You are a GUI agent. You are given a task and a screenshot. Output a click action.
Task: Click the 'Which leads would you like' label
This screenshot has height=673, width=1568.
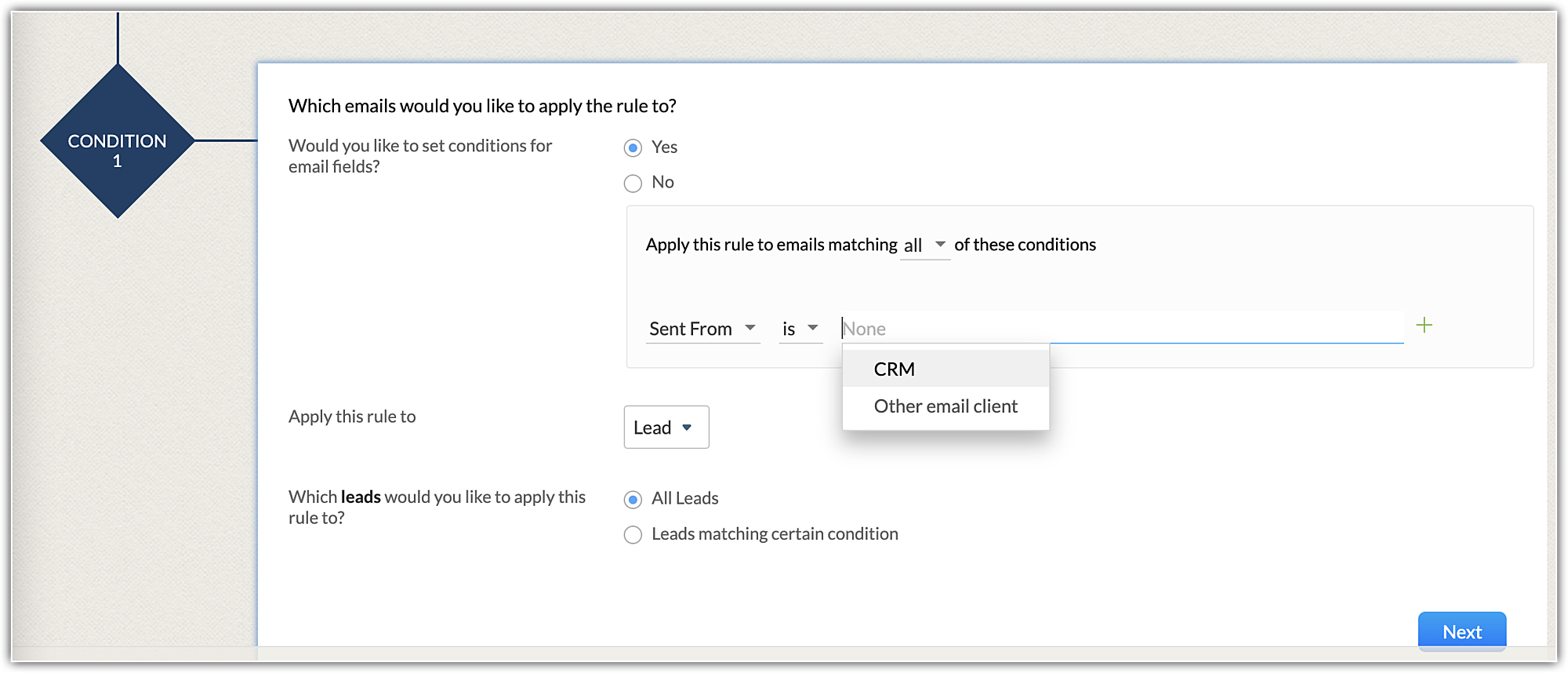click(x=437, y=507)
